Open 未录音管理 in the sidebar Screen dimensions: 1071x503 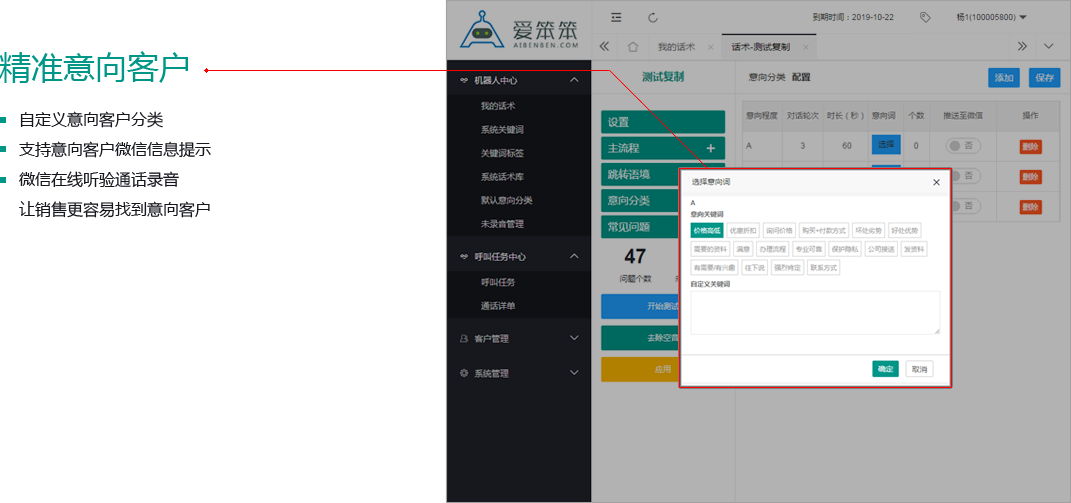point(502,223)
